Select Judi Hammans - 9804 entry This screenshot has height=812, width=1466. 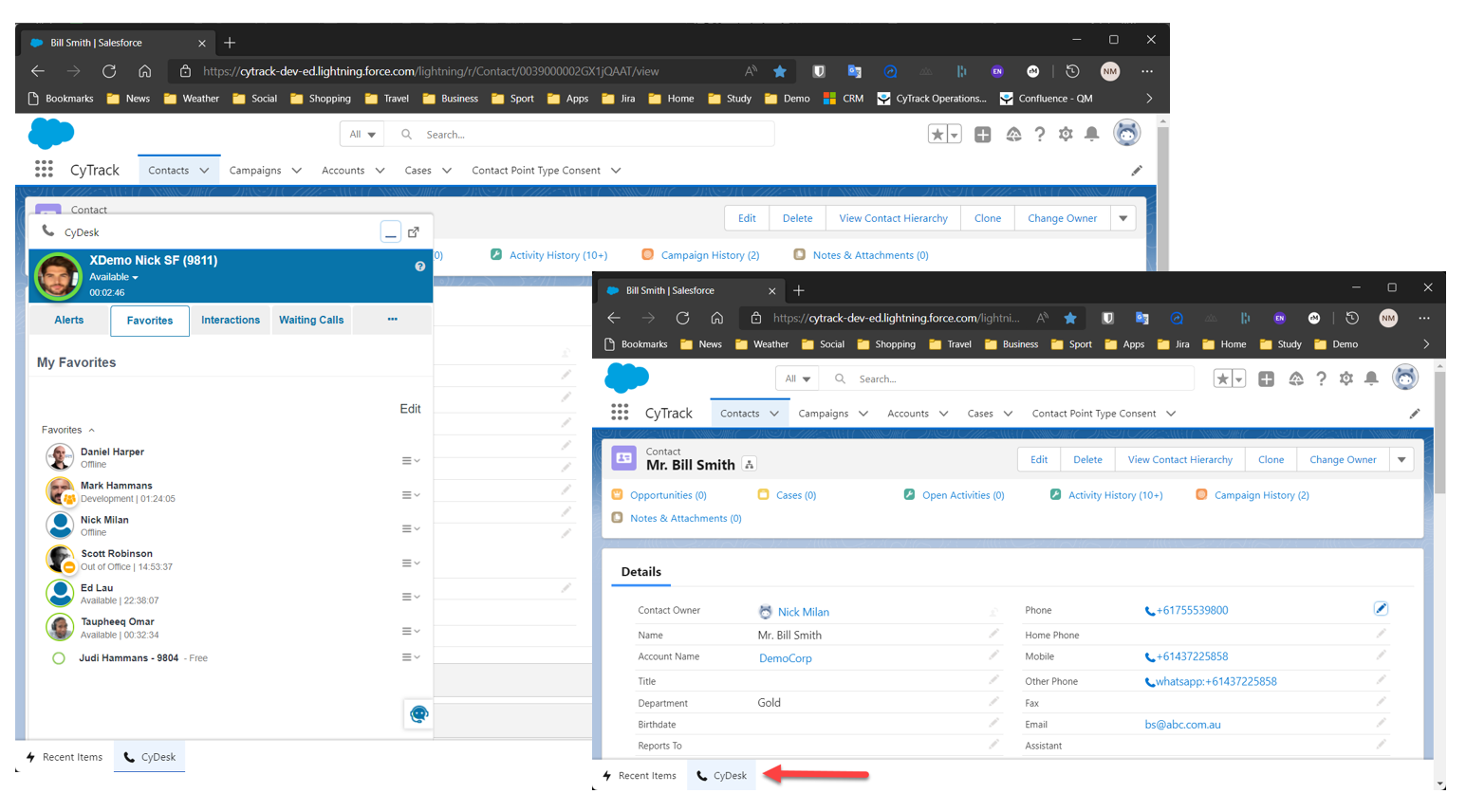coord(128,657)
